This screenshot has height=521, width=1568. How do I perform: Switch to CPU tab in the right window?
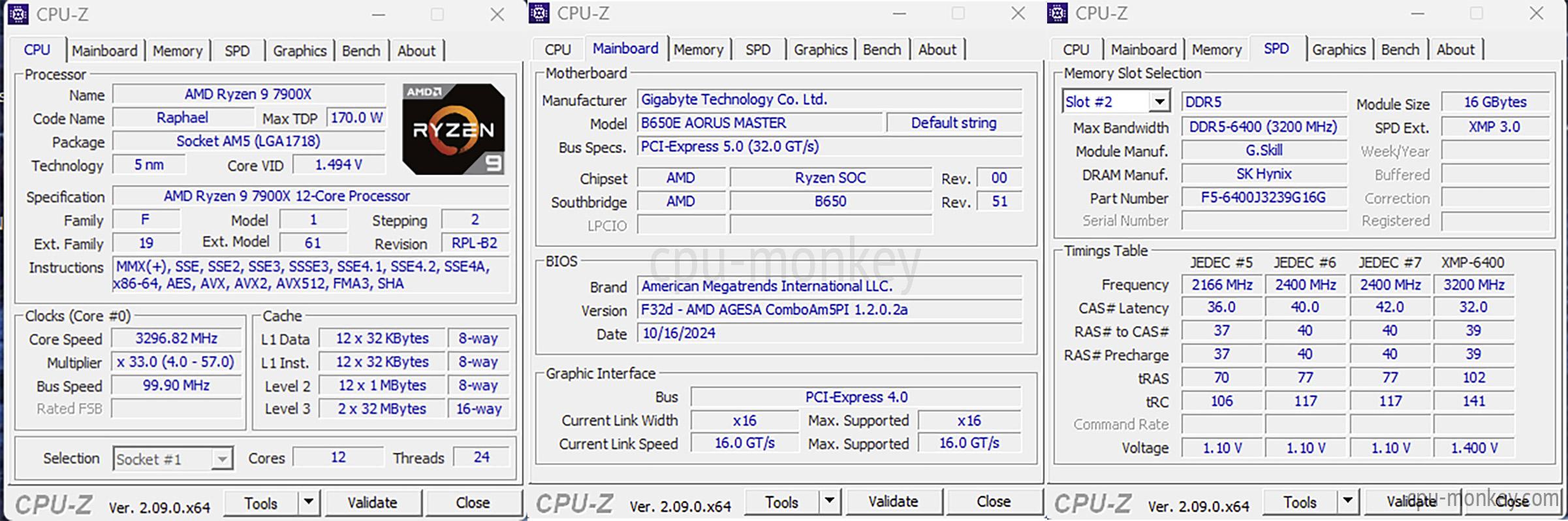pos(1076,50)
